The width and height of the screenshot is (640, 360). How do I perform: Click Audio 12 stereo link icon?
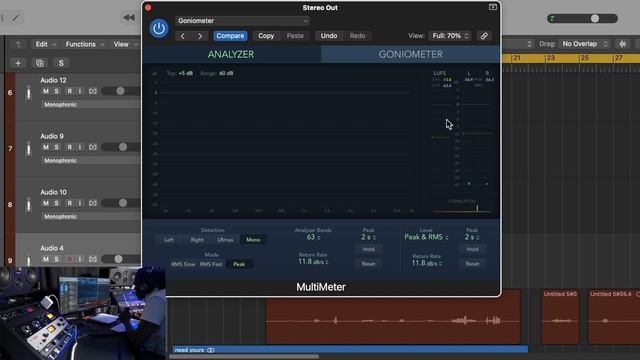[93, 91]
